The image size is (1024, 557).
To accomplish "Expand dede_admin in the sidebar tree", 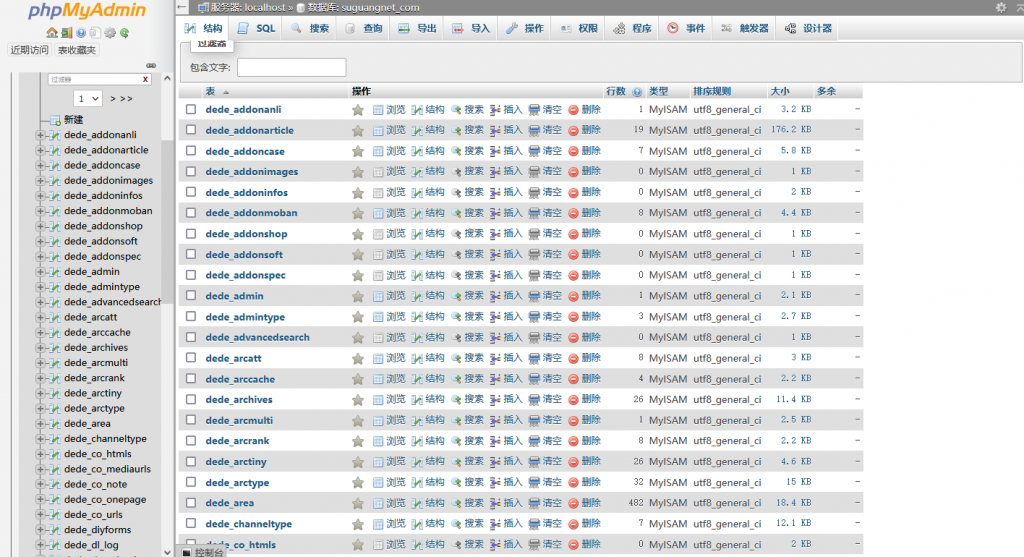I will click(x=40, y=272).
